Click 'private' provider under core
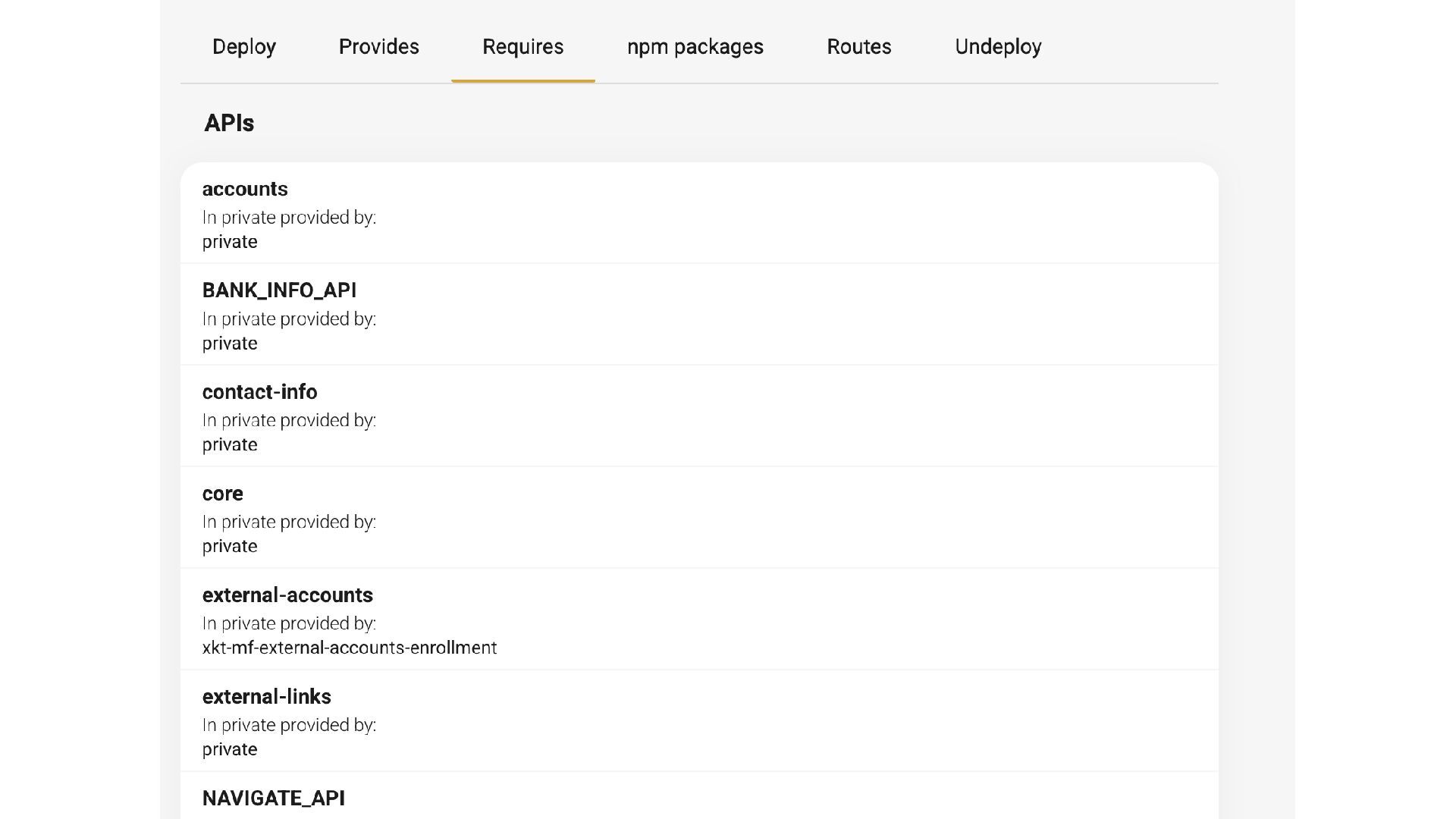The height and width of the screenshot is (819, 1456). click(x=230, y=547)
